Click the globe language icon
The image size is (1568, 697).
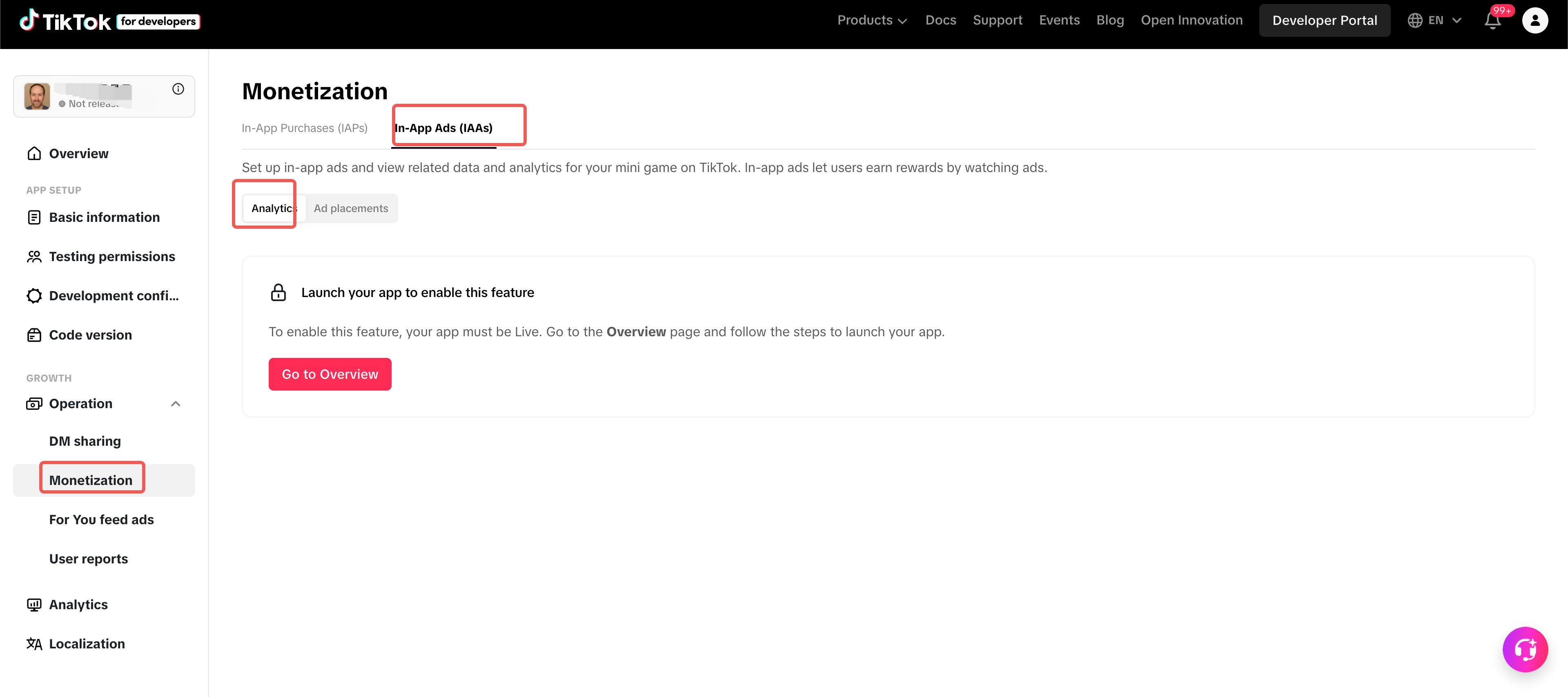pyautogui.click(x=1414, y=21)
